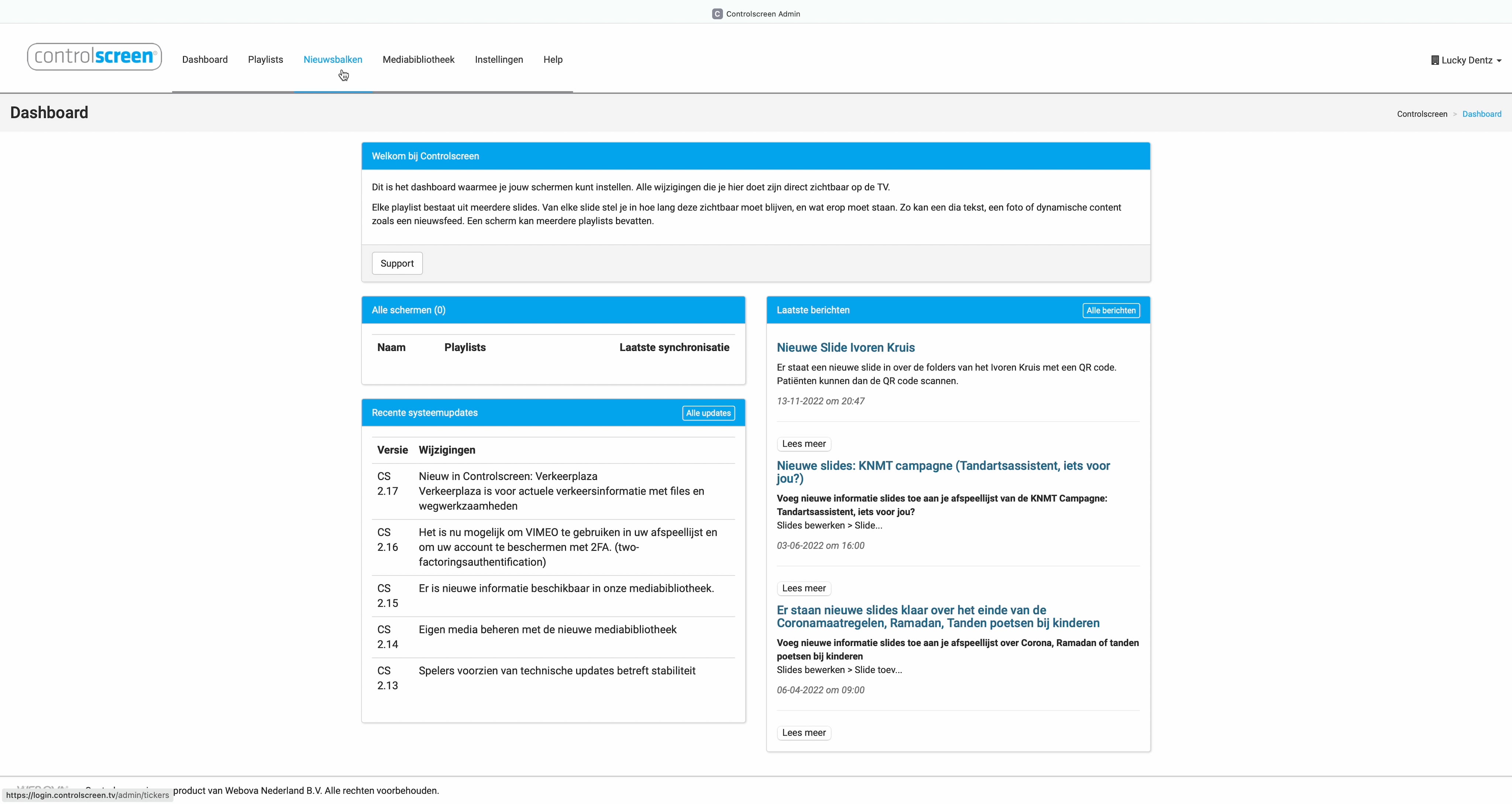Click the Playlists navigation icon

pos(265,59)
